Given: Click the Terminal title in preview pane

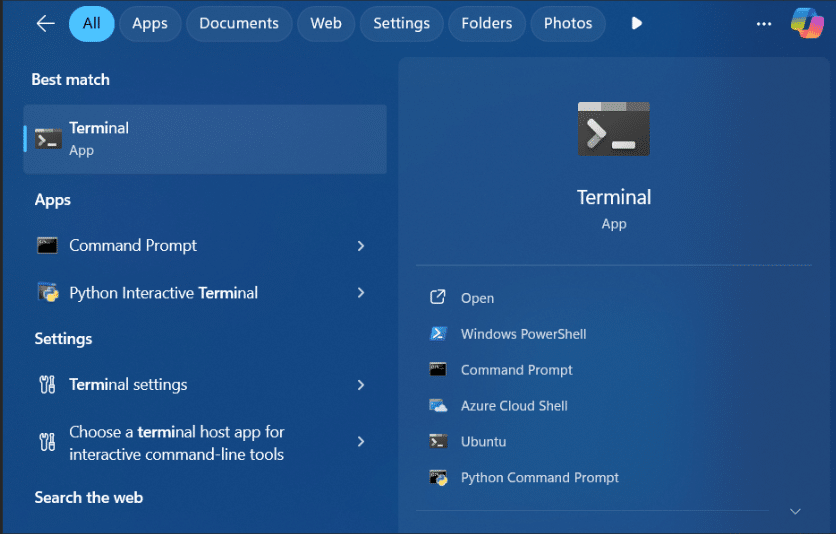Looking at the screenshot, I should pyautogui.click(x=614, y=197).
